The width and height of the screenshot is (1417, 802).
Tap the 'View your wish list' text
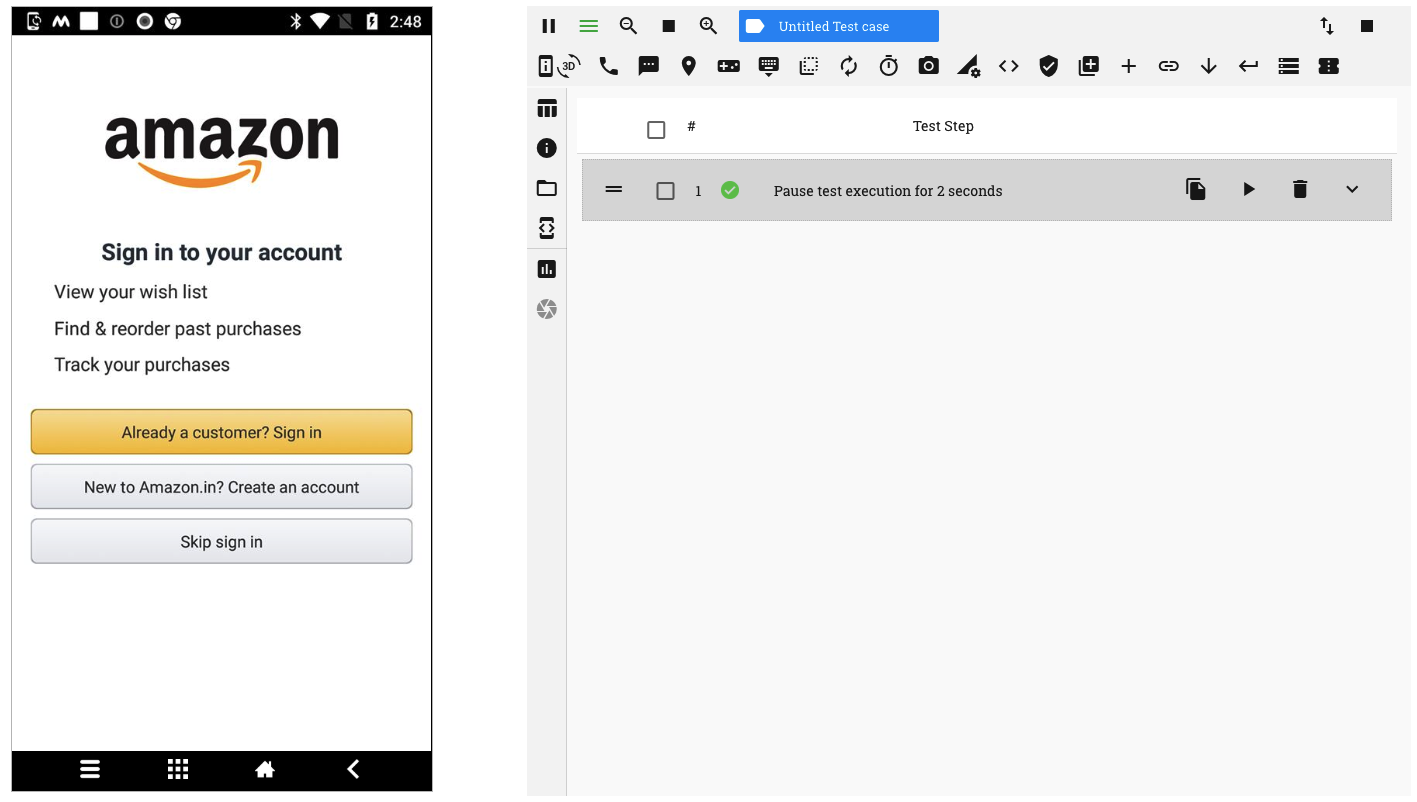coord(131,292)
